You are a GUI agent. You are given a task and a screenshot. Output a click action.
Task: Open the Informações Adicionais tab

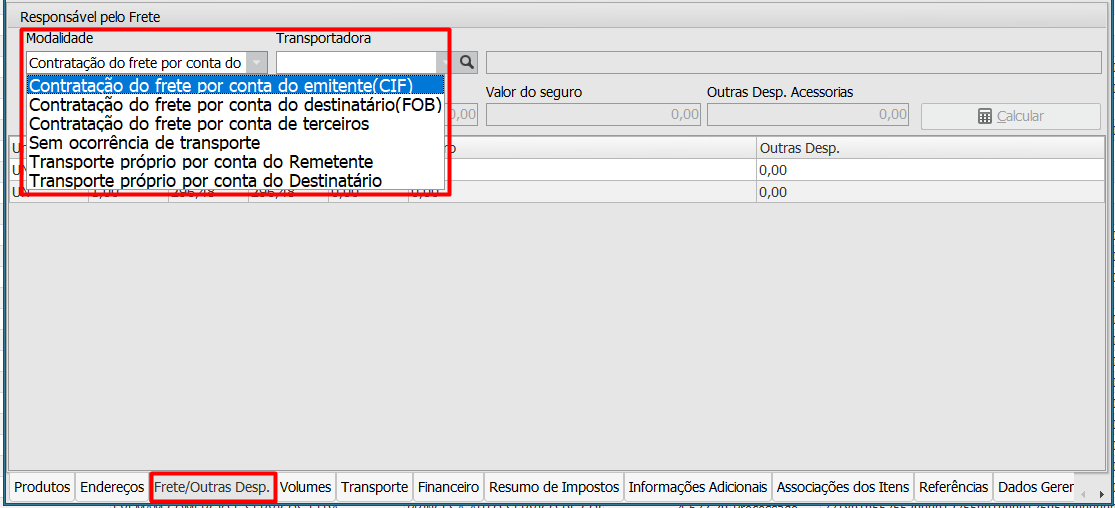[x=697, y=487]
